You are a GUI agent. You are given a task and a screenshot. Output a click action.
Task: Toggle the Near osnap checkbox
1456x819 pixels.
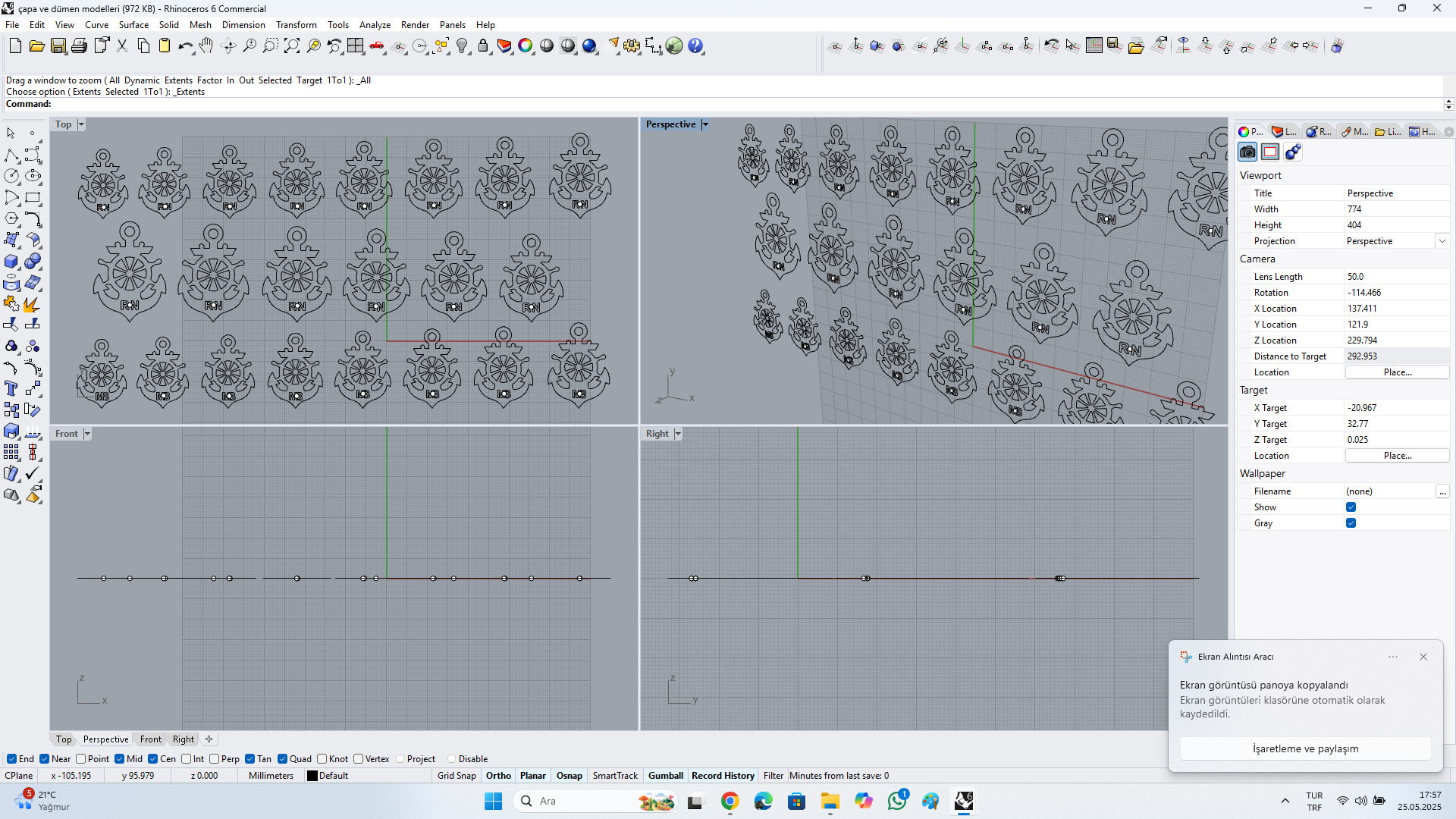pos(45,759)
